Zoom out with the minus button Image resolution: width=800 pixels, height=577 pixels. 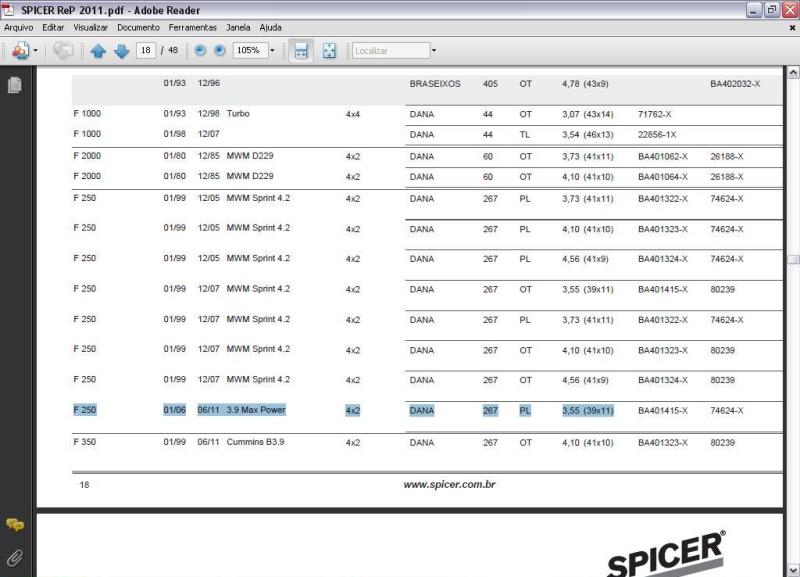pos(201,50)
